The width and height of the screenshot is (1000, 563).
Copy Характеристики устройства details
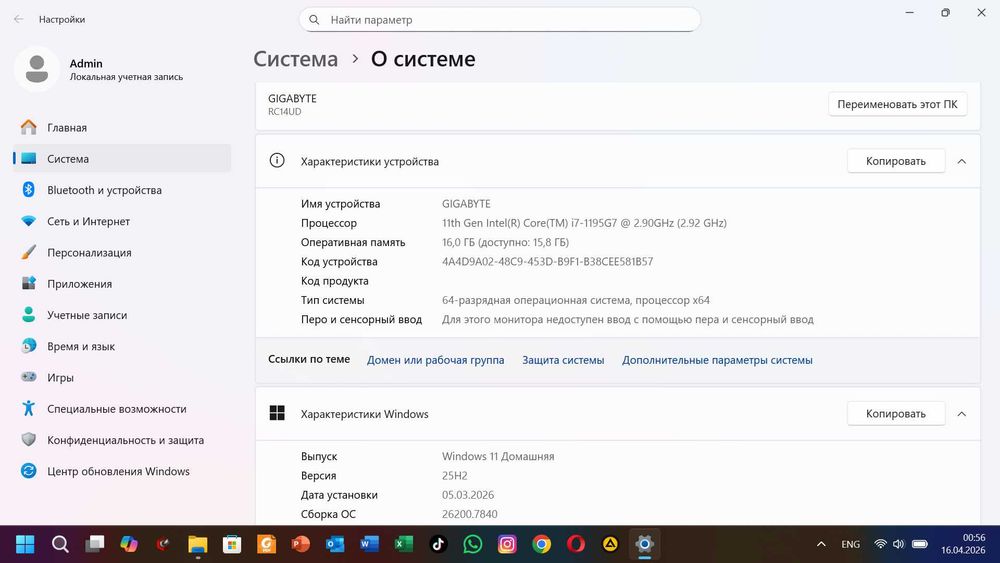click(x=895, y=161)
